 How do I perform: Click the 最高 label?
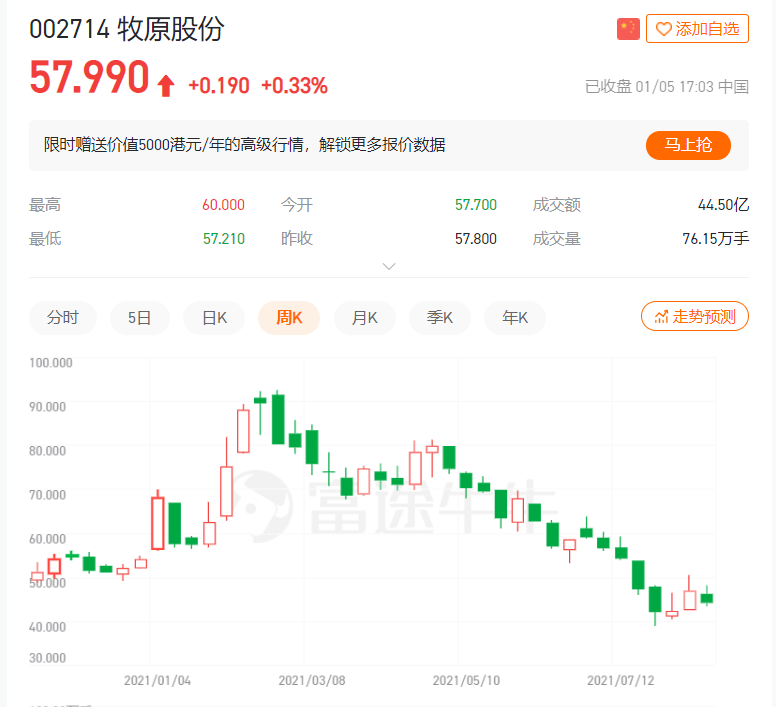[x=45, y=205]
